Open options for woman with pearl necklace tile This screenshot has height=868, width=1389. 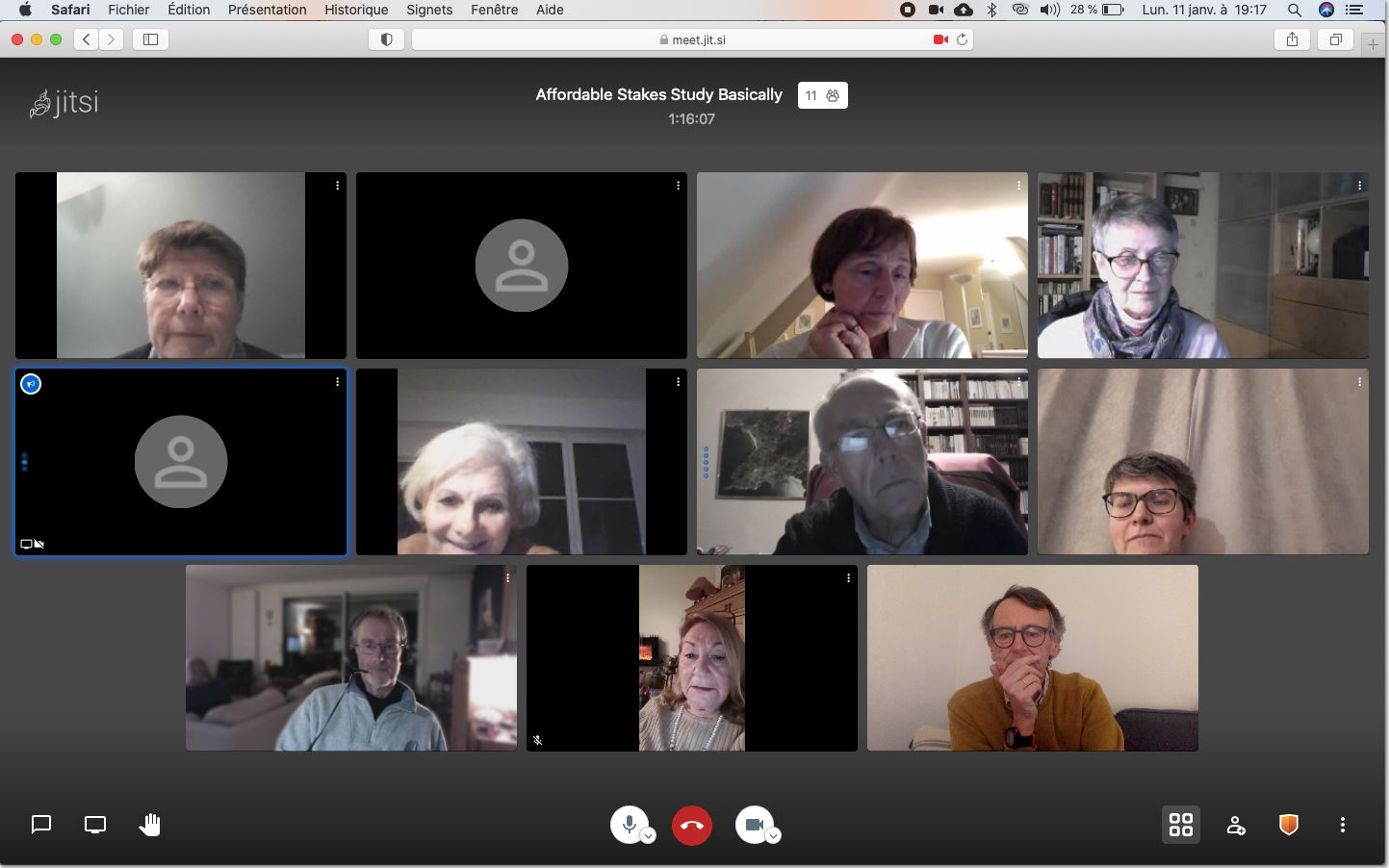click(848, 578)
